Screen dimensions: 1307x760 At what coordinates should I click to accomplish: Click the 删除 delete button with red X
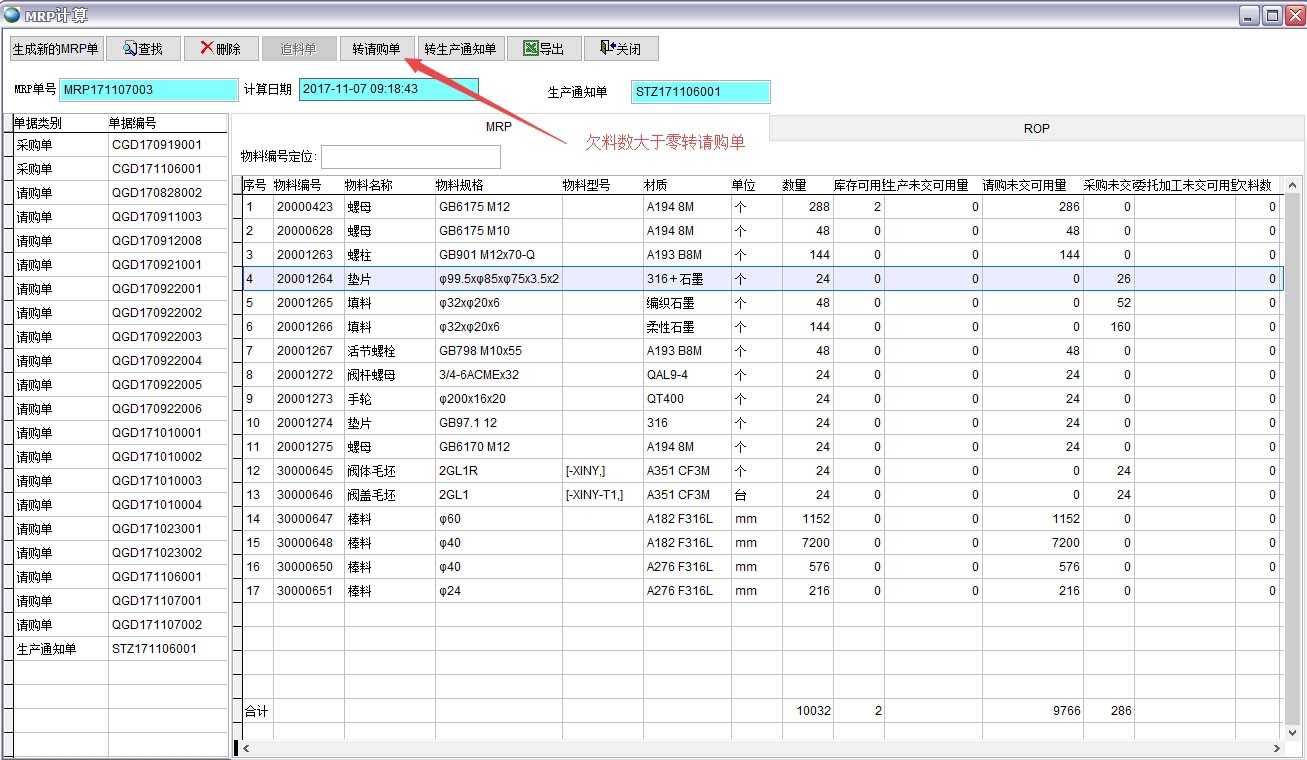pos(220,49)
